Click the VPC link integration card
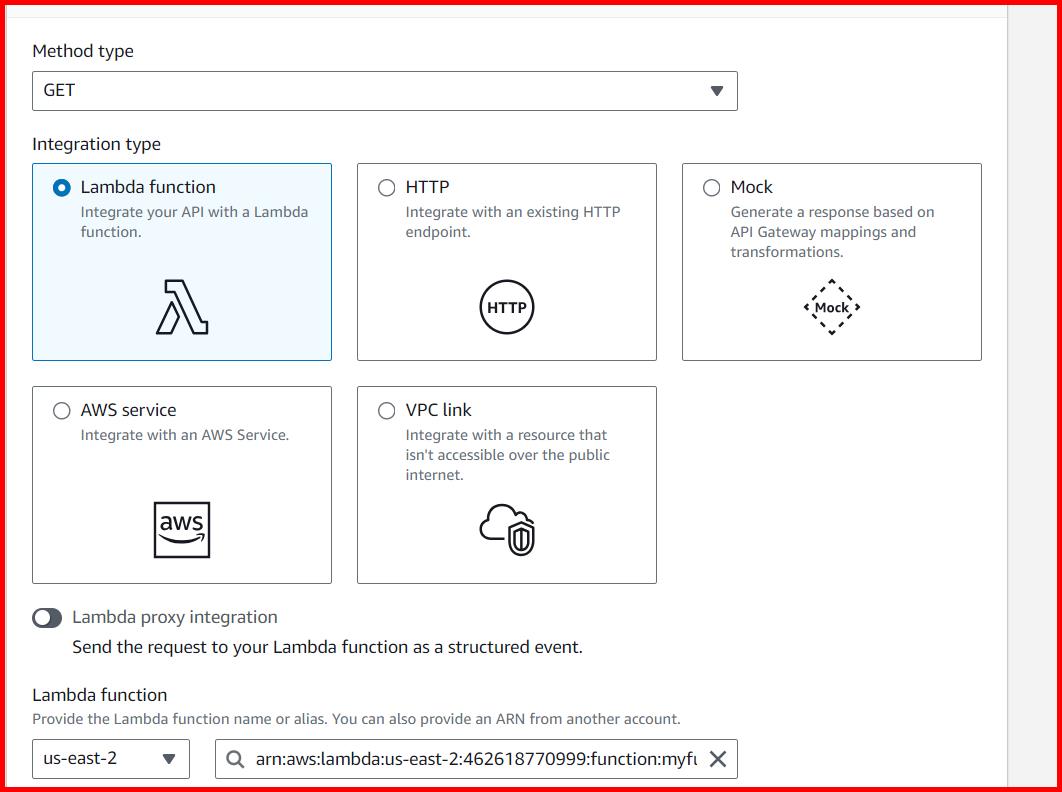This screenshot has height=792, width=1062. pos(506,485)
